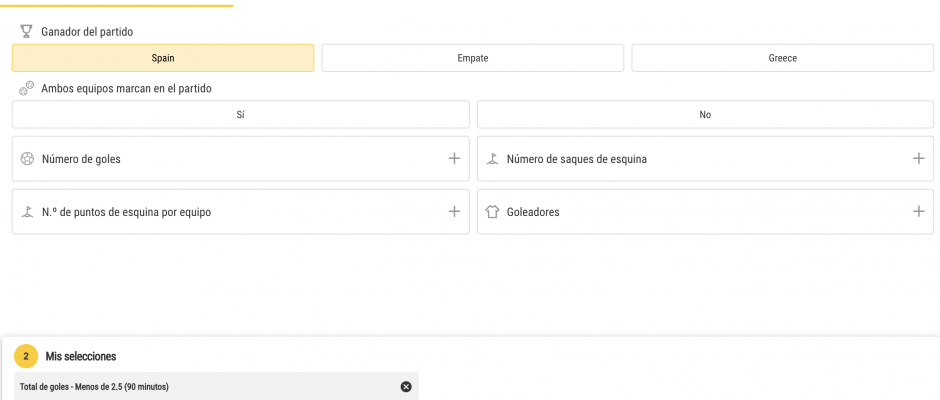The height and width of the screenshot is (400, 940).
Task: Remove the Total de goles selection
Action: coord(406,387)
